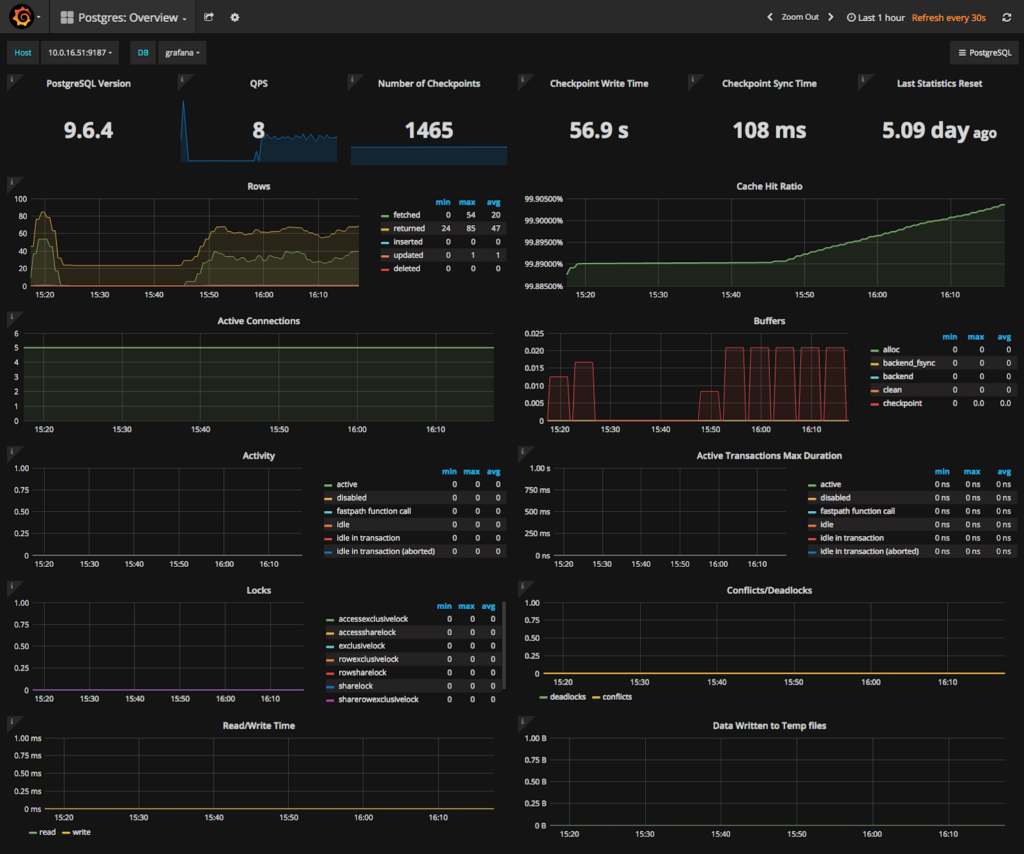
Task: Open the PostgreSQL links dropdown
Action: pos(985,53)
